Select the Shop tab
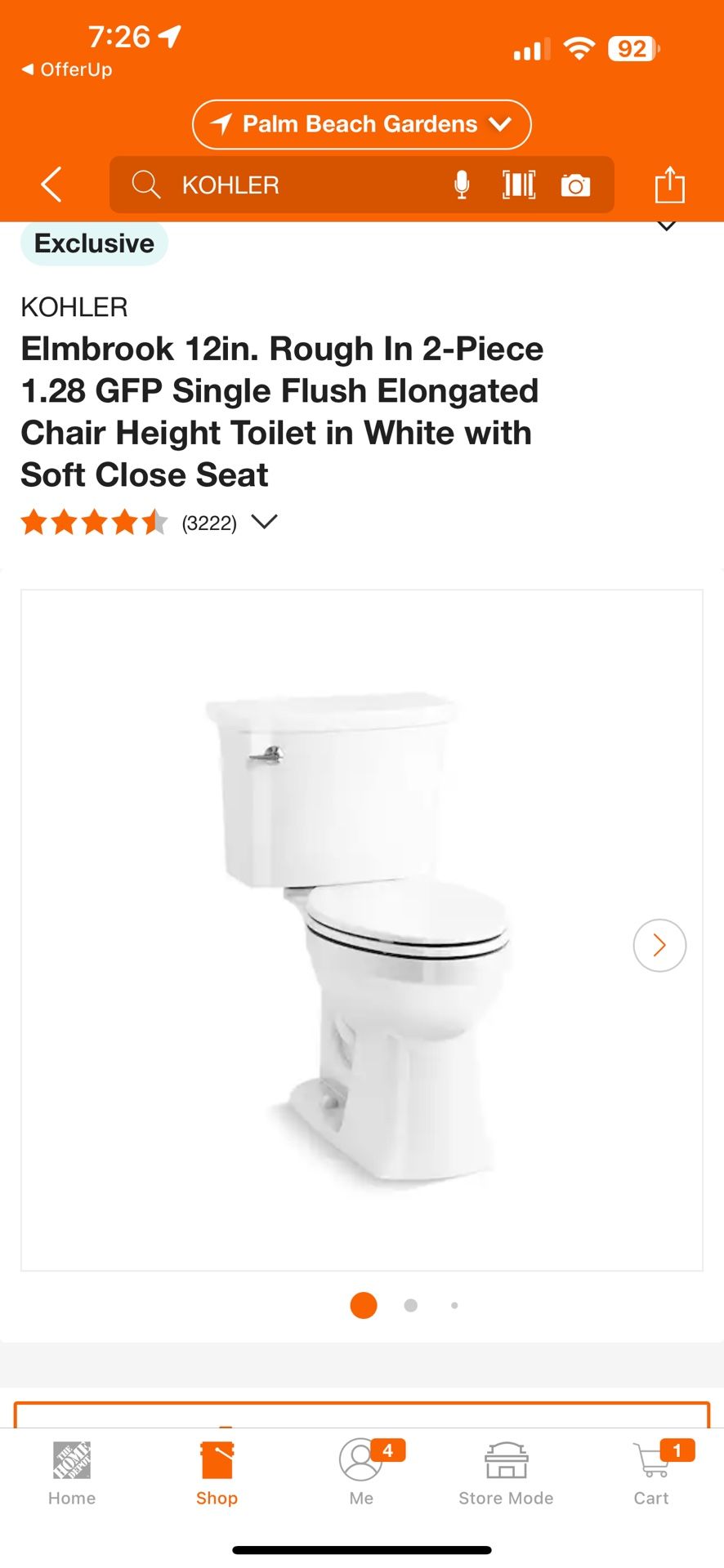 [x=217, y=1473]
